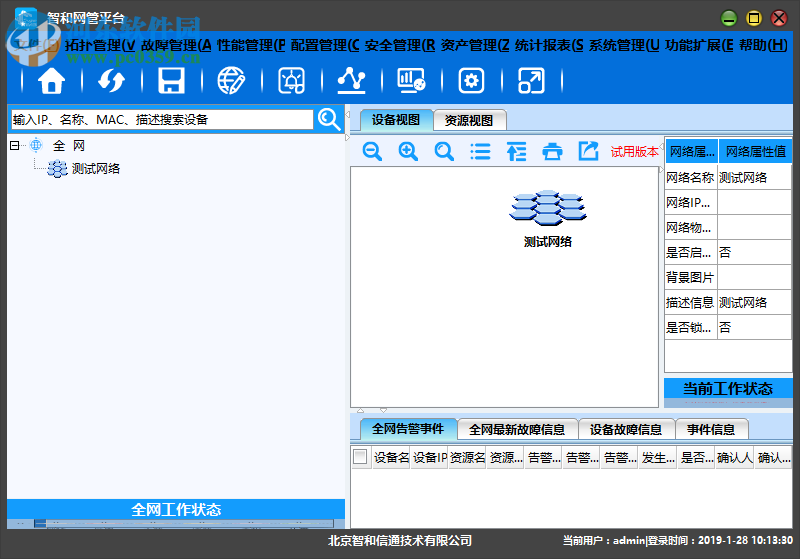Click the export share icon
Viewport: 800px width, 559px height.
coord(588,151)
